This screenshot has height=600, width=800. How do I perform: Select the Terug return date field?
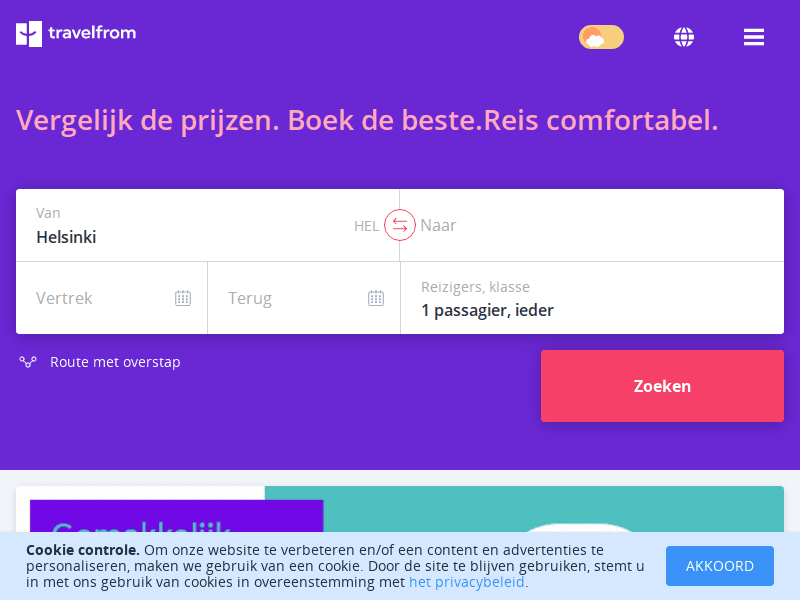click(304, 298)
